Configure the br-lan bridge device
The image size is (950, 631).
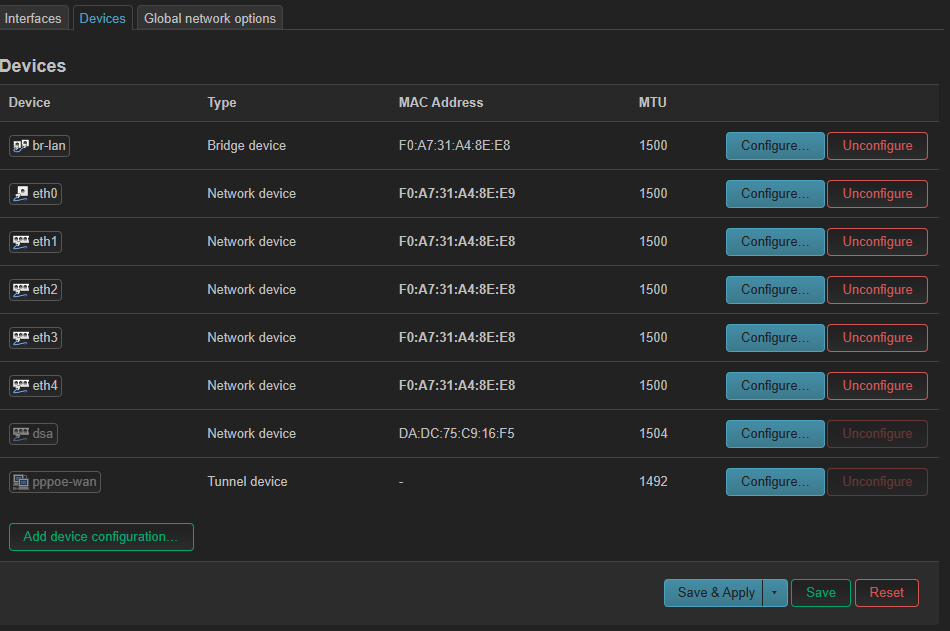pos(775,146)
